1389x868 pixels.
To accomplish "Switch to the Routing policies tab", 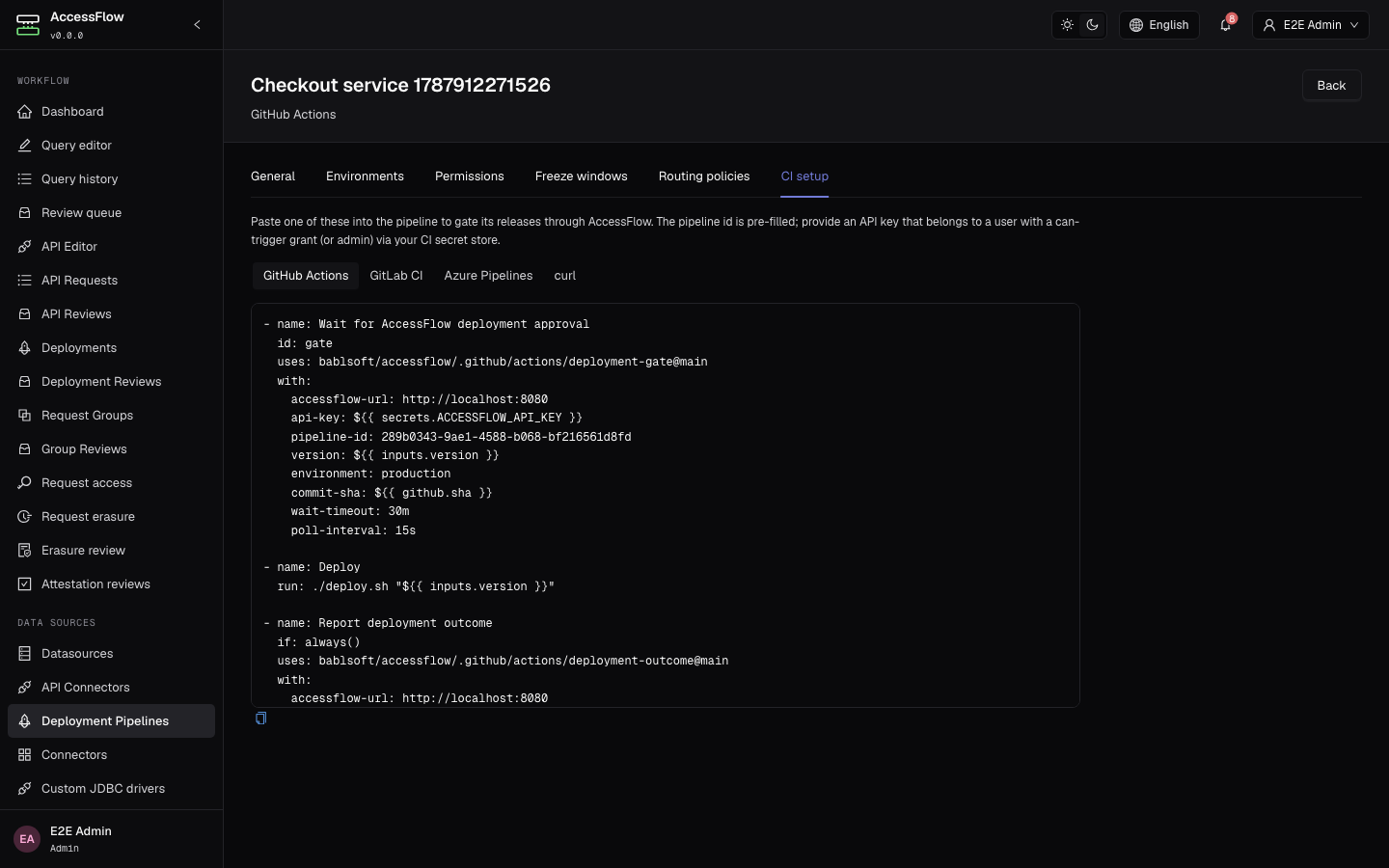I will coord(704,176).
